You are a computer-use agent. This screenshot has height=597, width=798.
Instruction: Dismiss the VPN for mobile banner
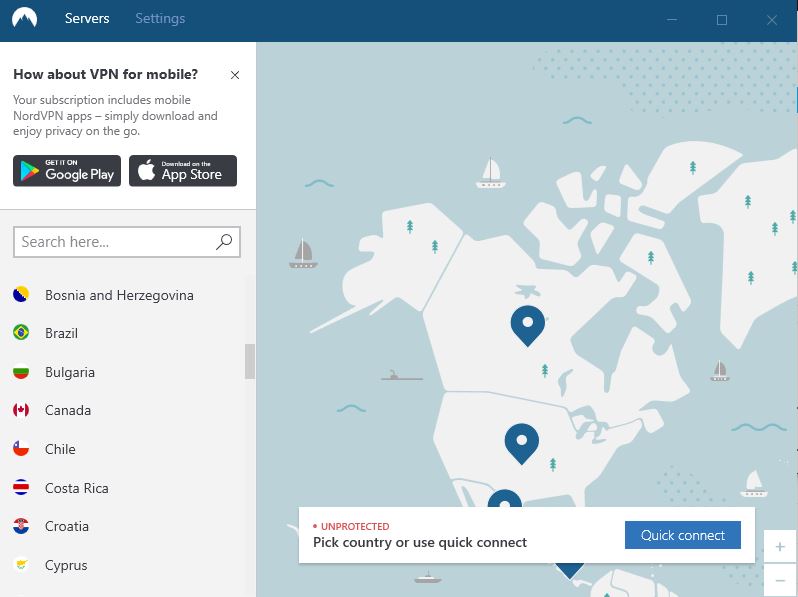pyautogui.click(x=235, y=75)
